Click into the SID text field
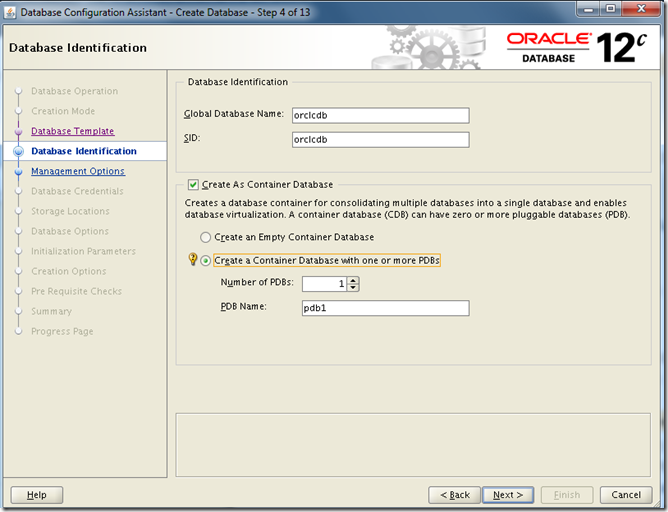The height and width of the screenshot is (512, 668). coord(379,140)
